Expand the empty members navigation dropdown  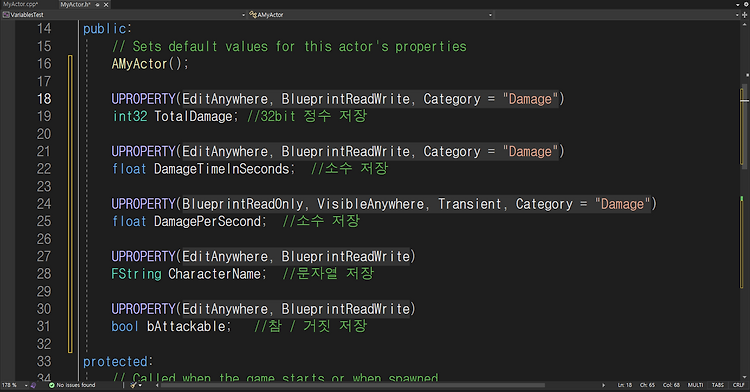tap(617, 15)
